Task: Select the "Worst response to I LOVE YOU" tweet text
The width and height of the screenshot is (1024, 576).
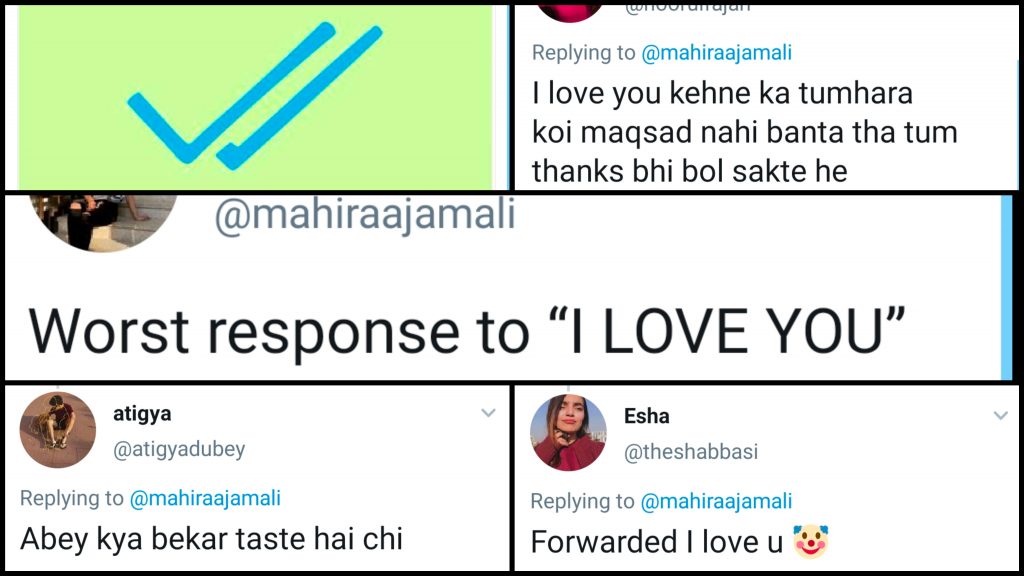Action: click(x=468, y=328)
